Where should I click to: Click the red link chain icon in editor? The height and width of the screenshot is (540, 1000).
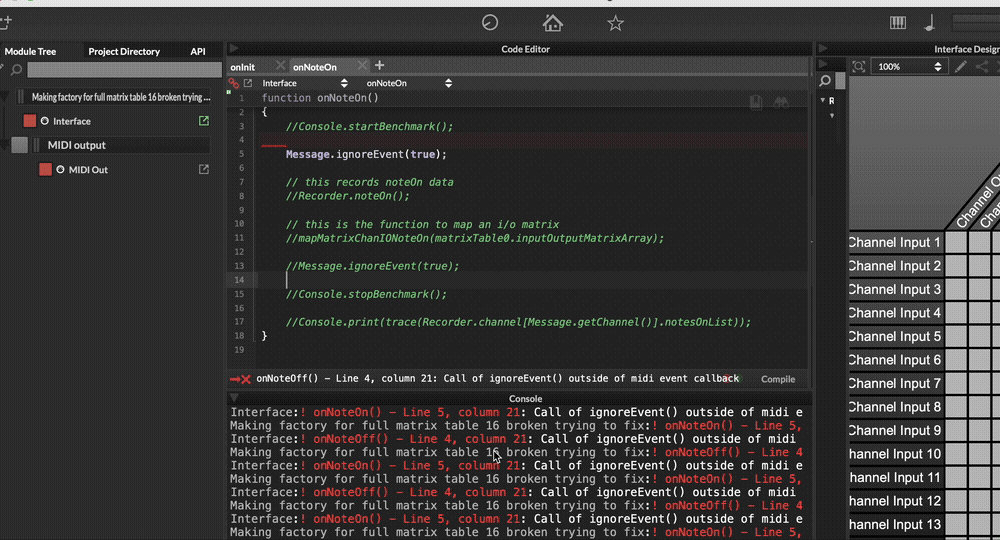[x=234, y=83]
